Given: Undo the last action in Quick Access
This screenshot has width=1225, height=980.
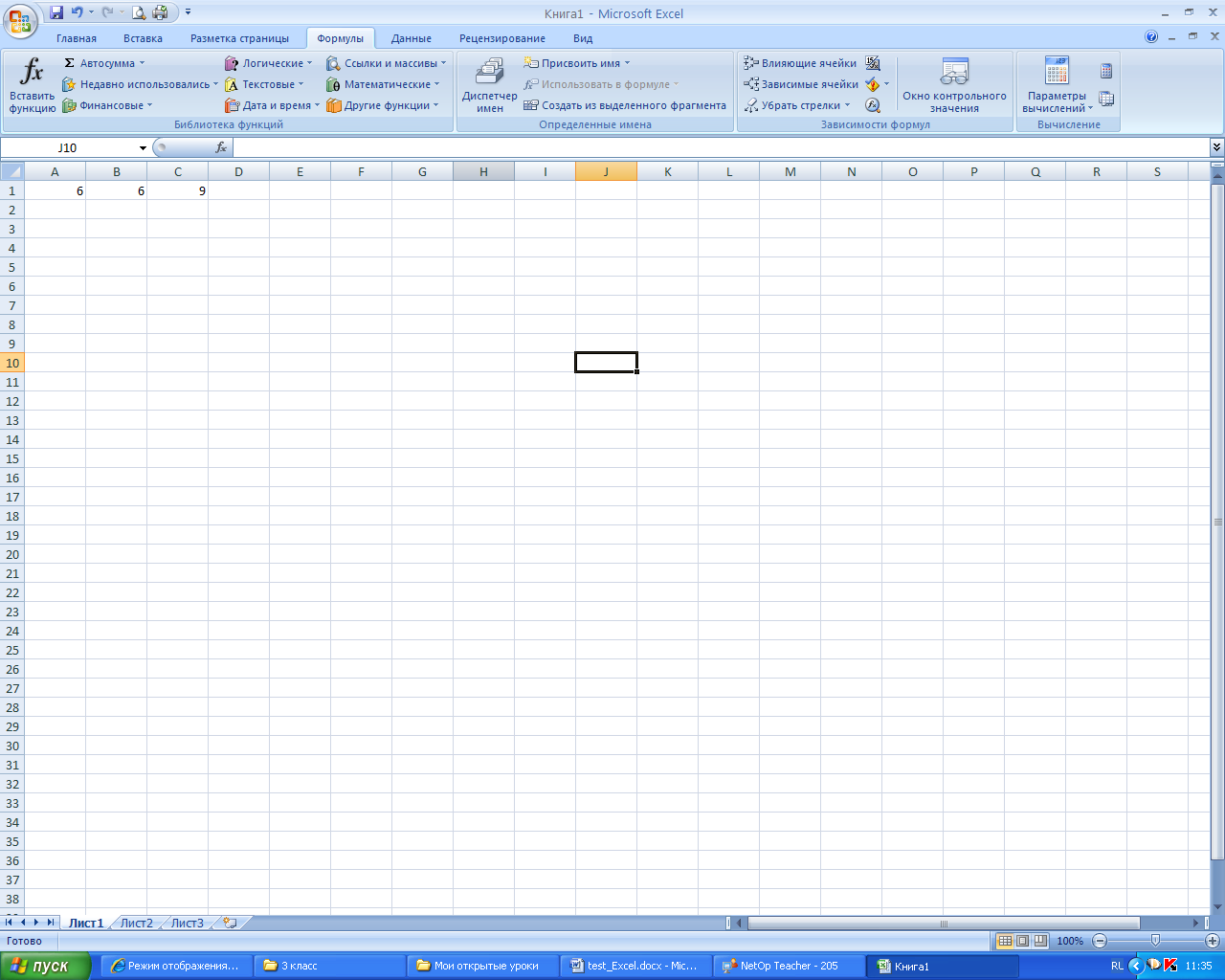Looking at the screenshot, I should click(x=77, y=12).
